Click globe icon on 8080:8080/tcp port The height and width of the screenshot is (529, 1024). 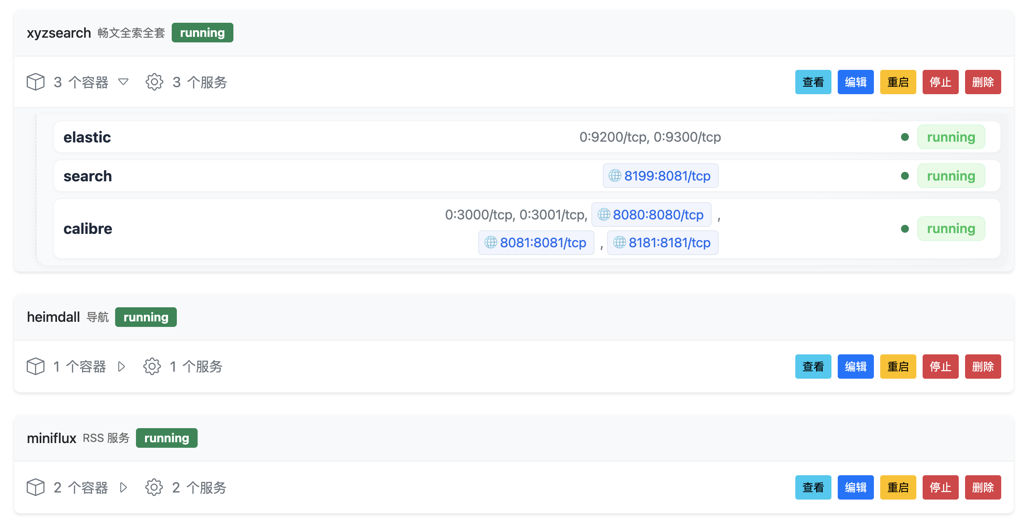[604, 215]
